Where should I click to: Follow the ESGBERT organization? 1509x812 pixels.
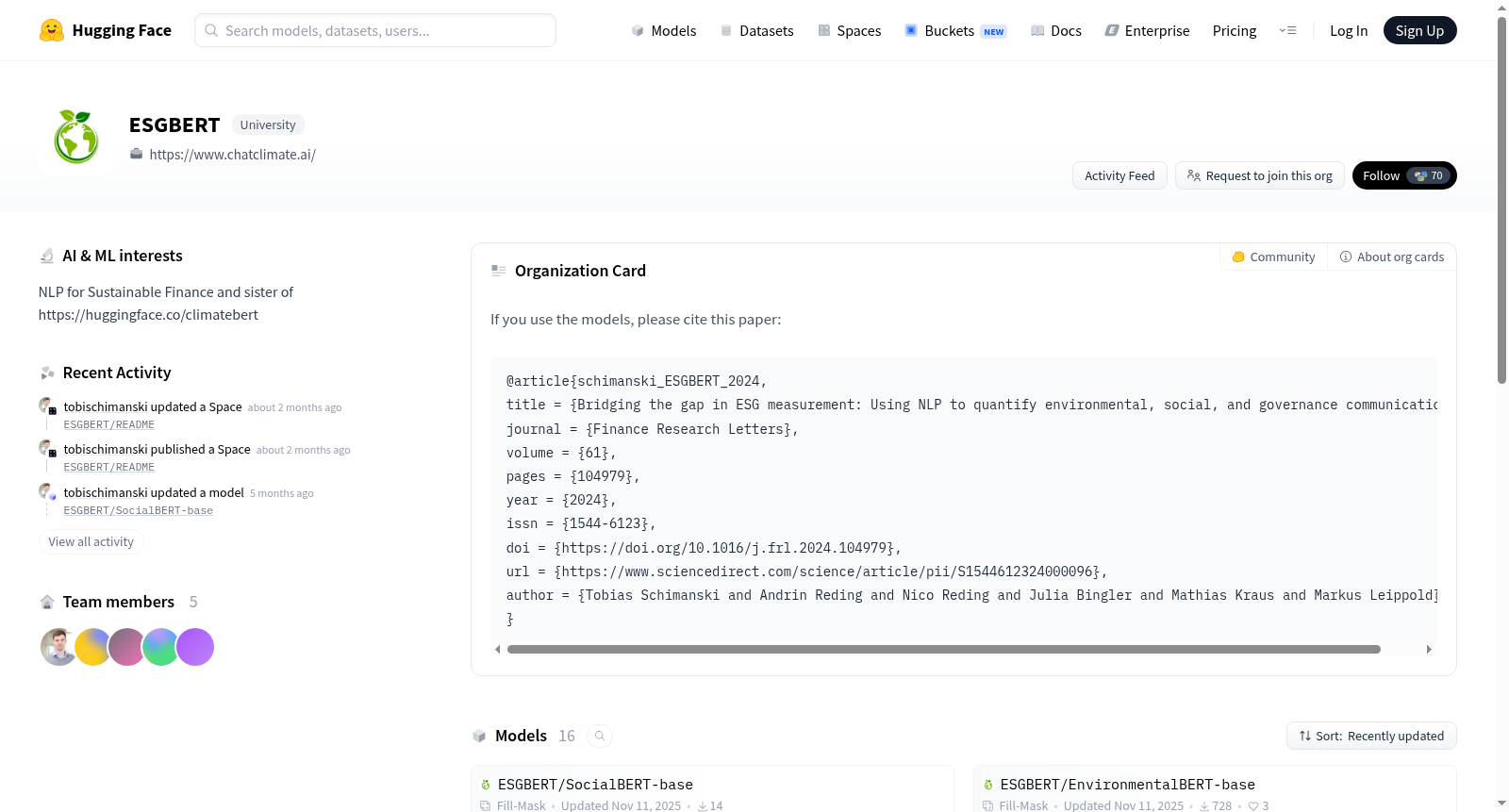[x=1404, y=175]
